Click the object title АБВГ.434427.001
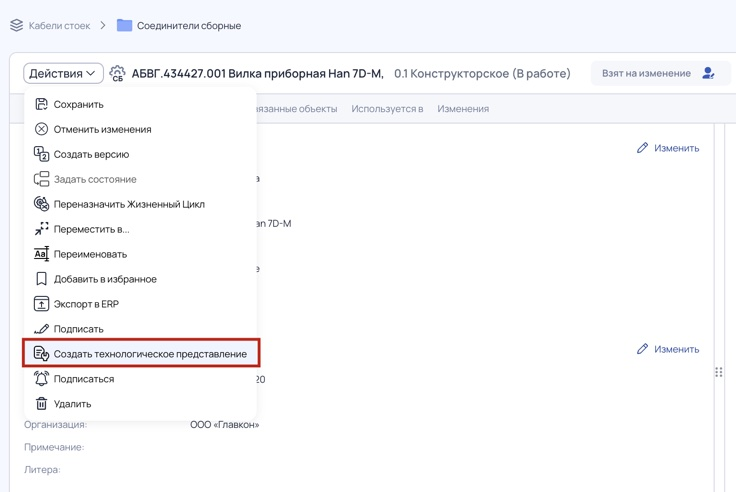 coord(257,74)
